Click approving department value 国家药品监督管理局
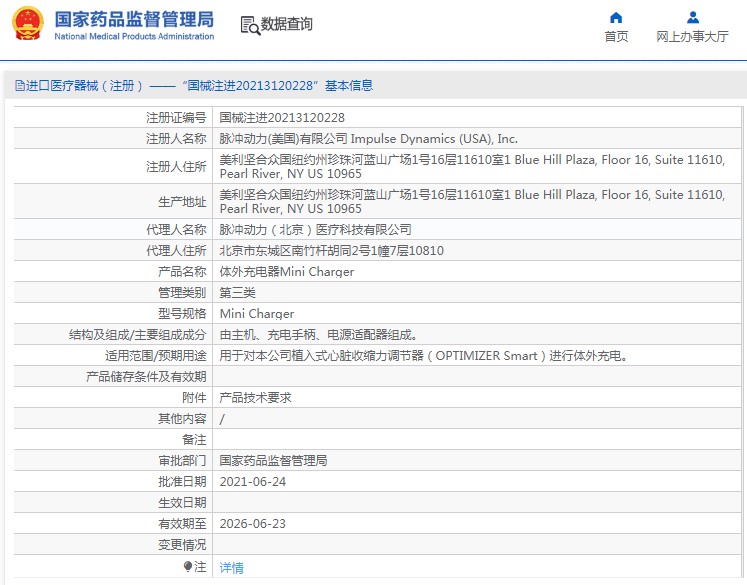This screenshot has width=747, height=585. (x=273, y=461)
